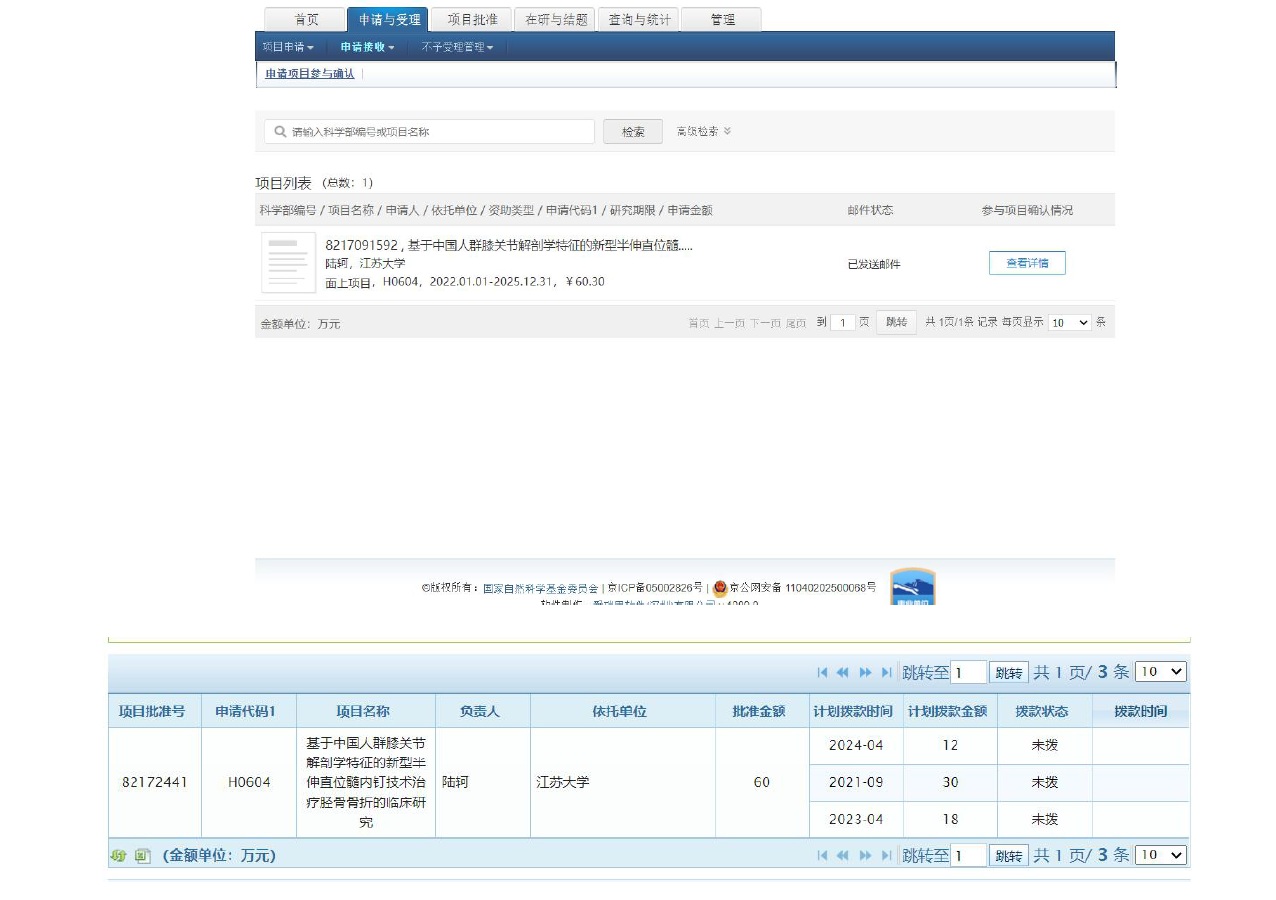The image size is (1276, 900).
Task: Go to next page in the bottom pagination bar
Action: 865,856
